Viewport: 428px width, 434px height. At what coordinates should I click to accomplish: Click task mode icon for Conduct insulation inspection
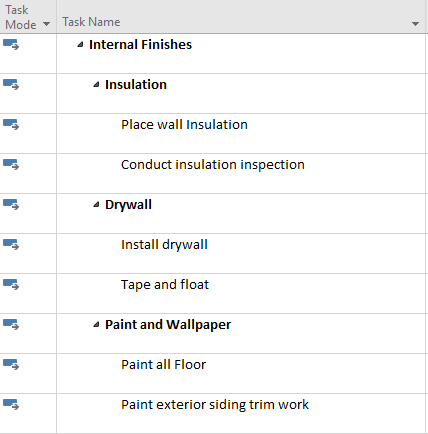(x=11, y=164)
